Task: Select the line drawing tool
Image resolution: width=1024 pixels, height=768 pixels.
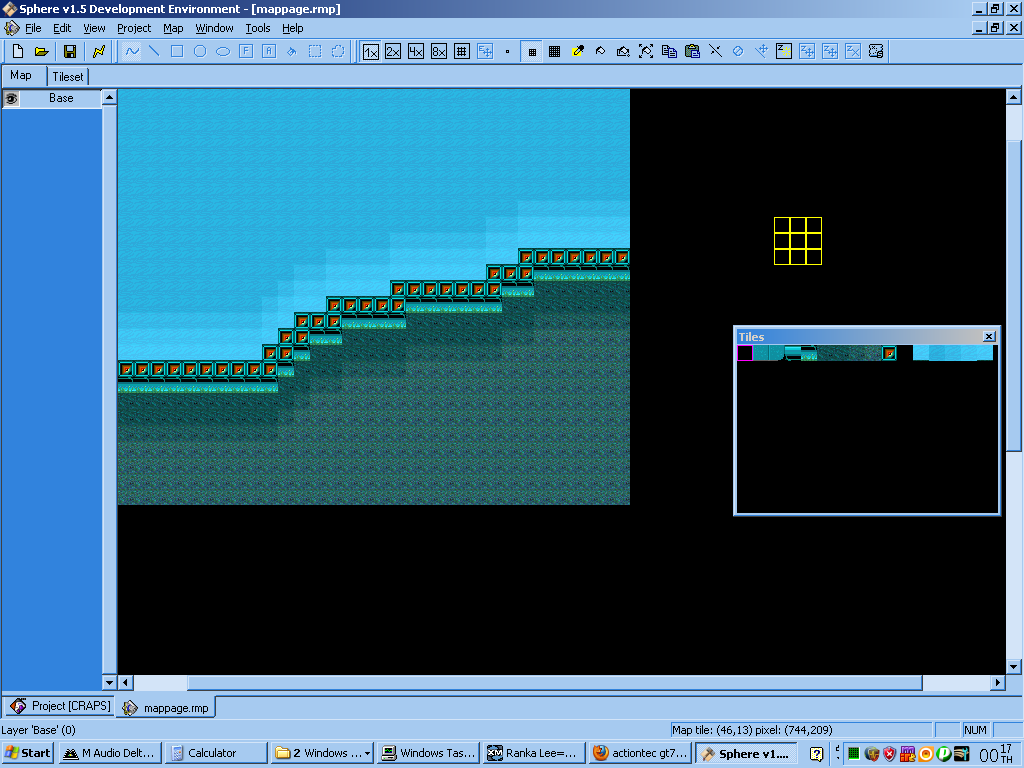Action: (154, 51)
